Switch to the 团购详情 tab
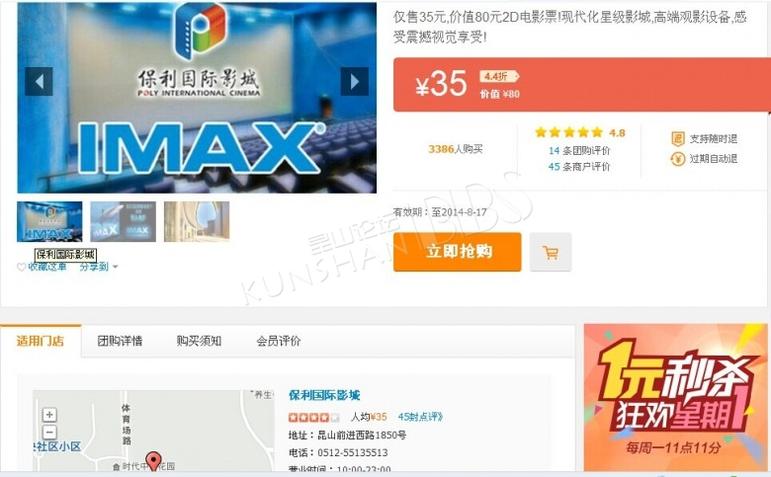Viewport: 771px width, 477px height. (x=120, y=341)
